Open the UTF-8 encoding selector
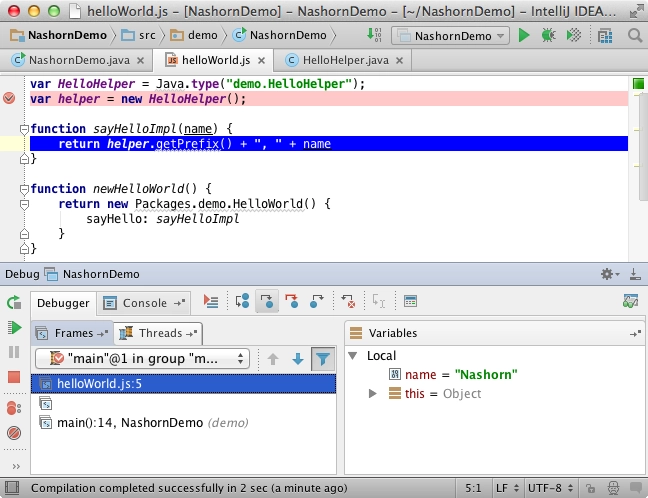648x498 pixels. (550, 488)
